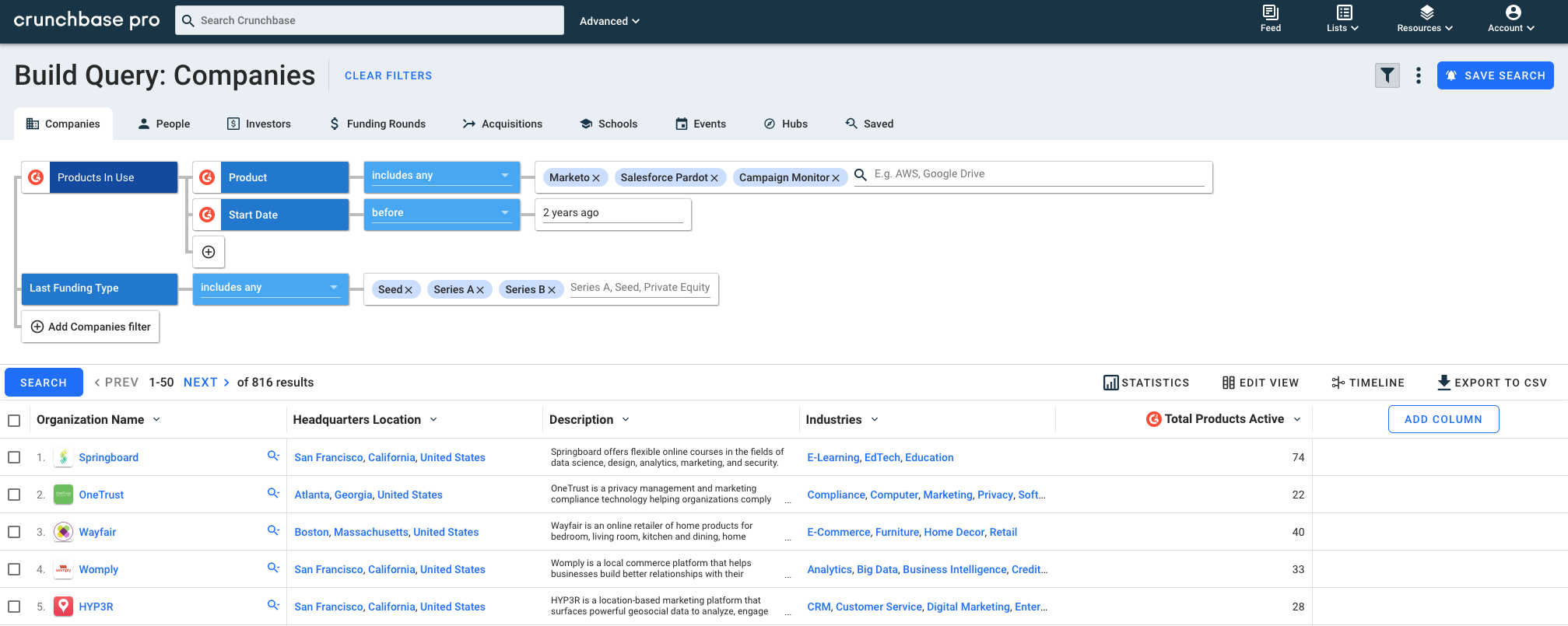Image resolution: width=1568 pixels, height=626 pixels.
Task: Open the Lists menu
Action: pos(1343,19)
